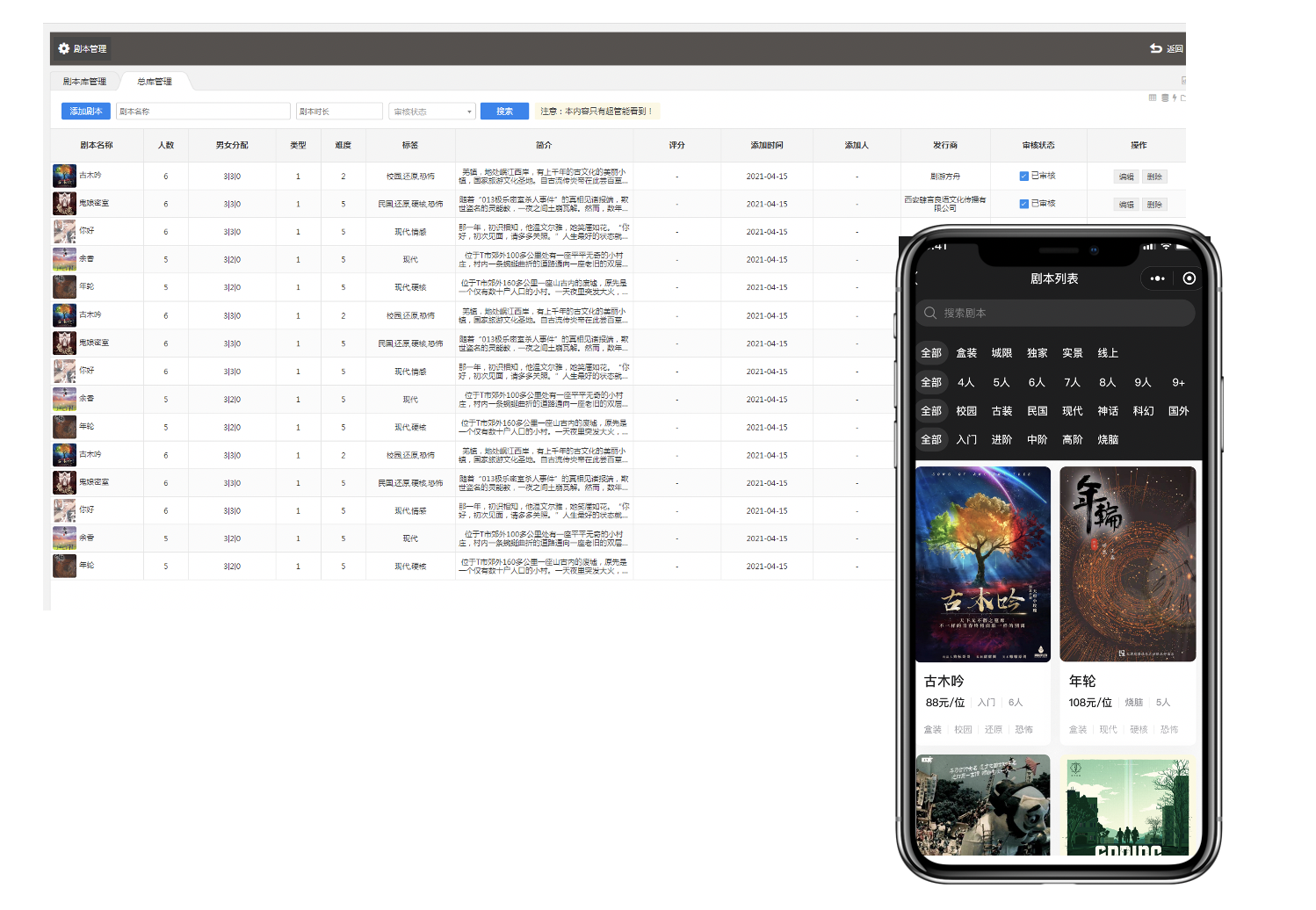1316x910 pixels.
Task: Click the 审核状态 column header
Action: tap(1038, 146)
